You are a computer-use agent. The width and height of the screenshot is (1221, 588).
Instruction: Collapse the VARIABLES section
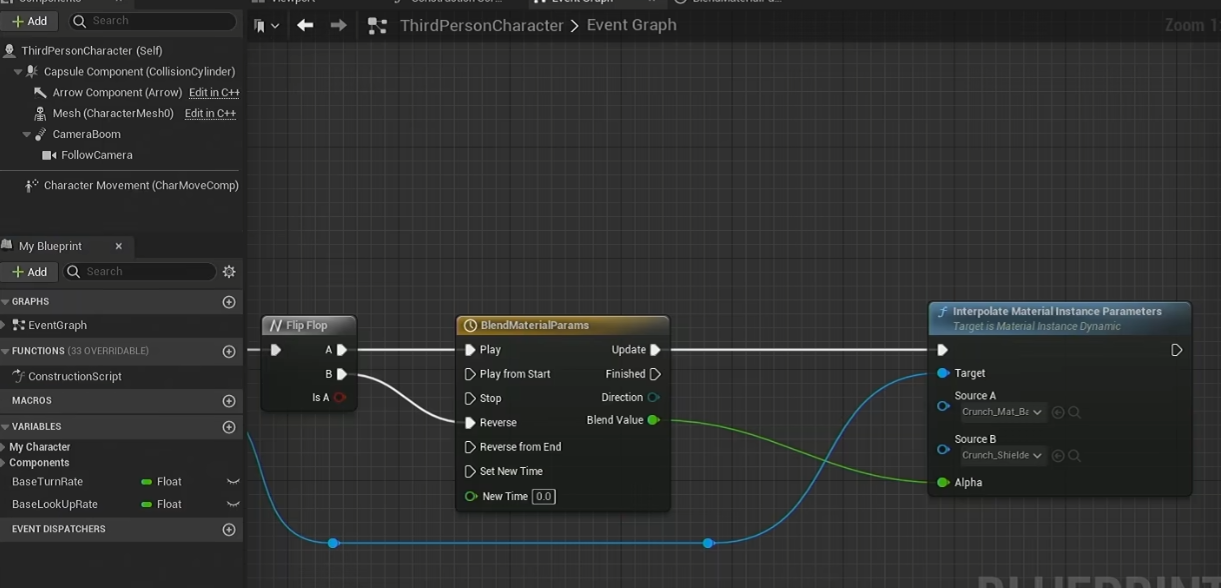click(5, 427)
